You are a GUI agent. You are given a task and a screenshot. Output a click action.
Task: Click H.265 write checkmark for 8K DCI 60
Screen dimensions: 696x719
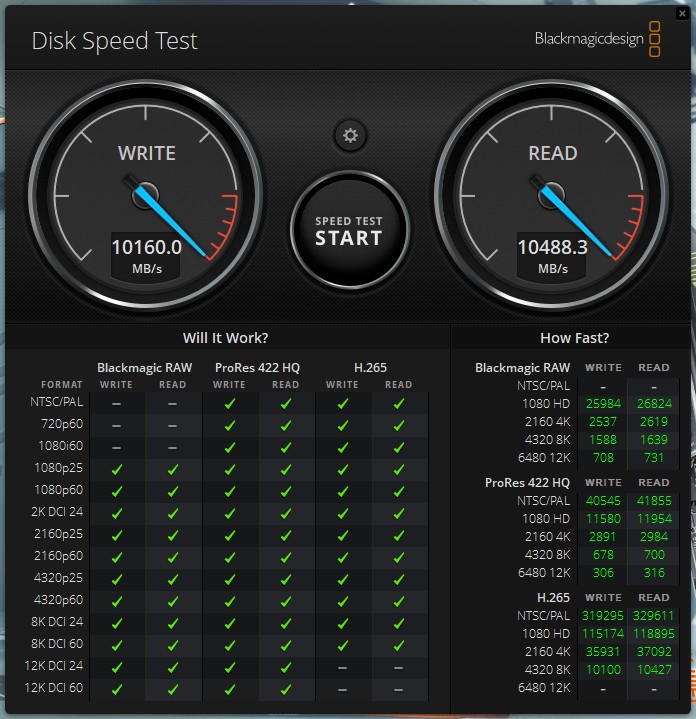(x=343, y=644)
